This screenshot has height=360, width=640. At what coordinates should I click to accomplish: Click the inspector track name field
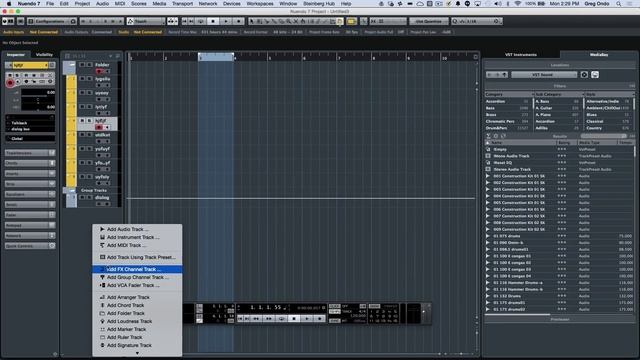(x=30, y=65)
